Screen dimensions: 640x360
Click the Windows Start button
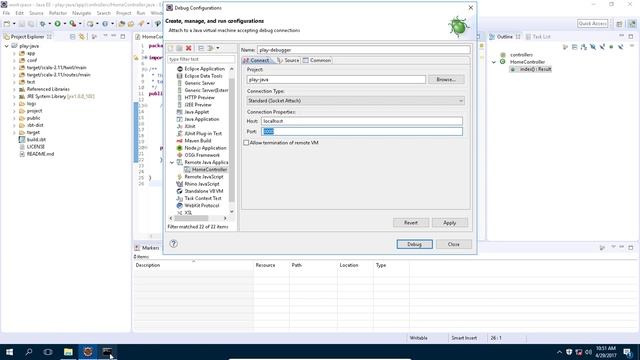(x=9, y=352)
